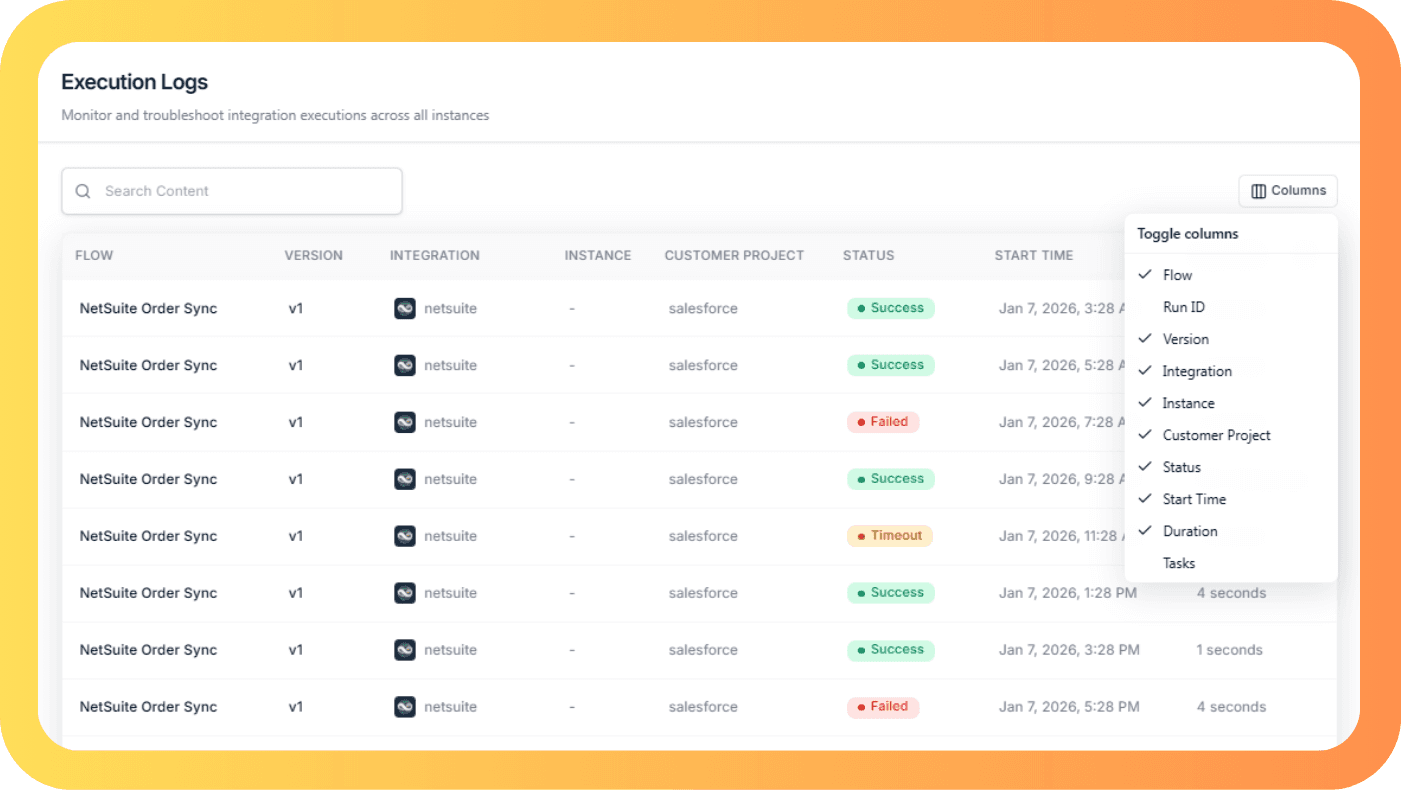Image resolution: width=1402 pixels, height=791 pixels.
Task: Click 'salesforce' in the 1:28 PM row
Action: point(703,593)
